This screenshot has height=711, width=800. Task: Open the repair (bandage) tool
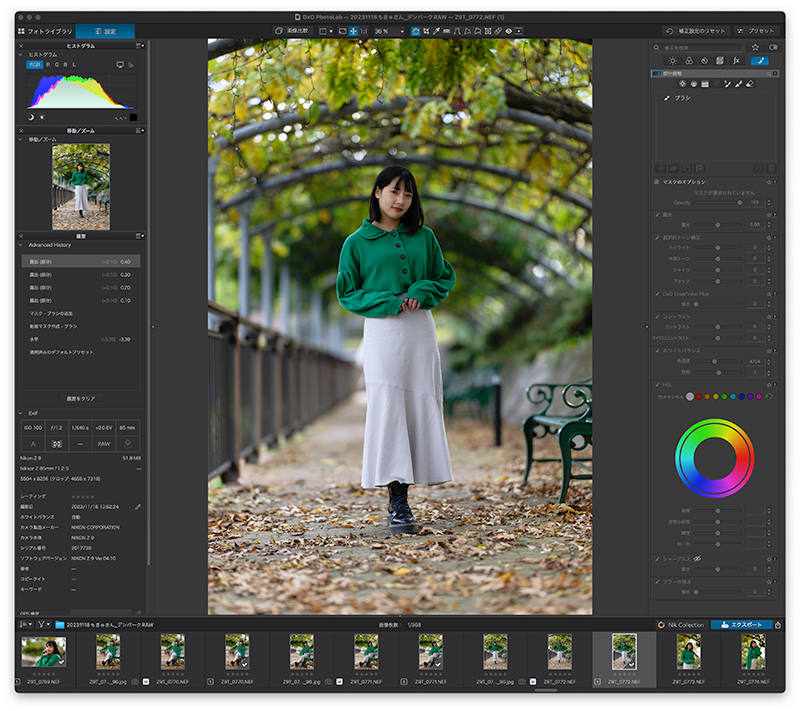click(498, 31)
